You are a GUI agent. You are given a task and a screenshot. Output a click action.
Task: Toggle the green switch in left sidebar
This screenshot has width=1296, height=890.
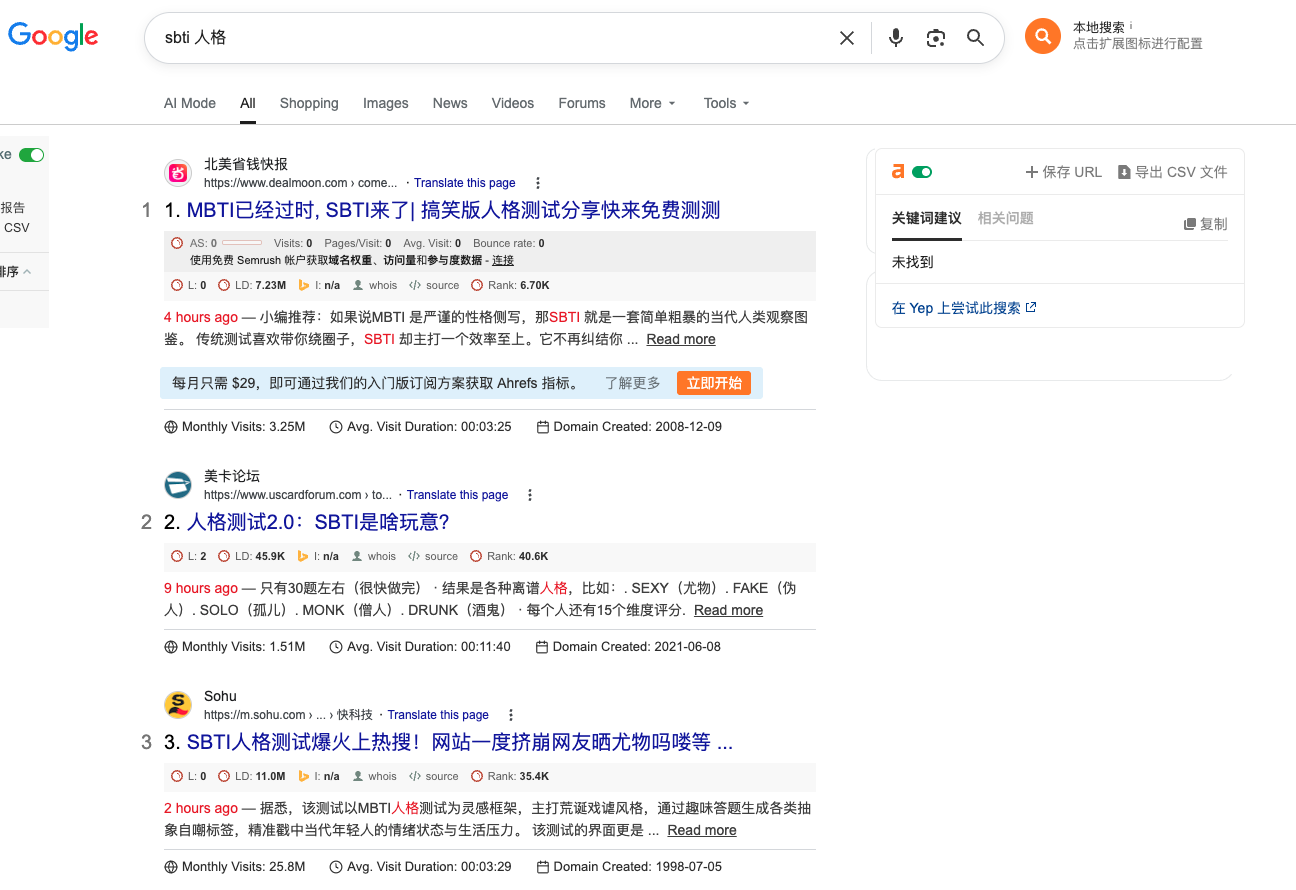click(x=32, y=155)
